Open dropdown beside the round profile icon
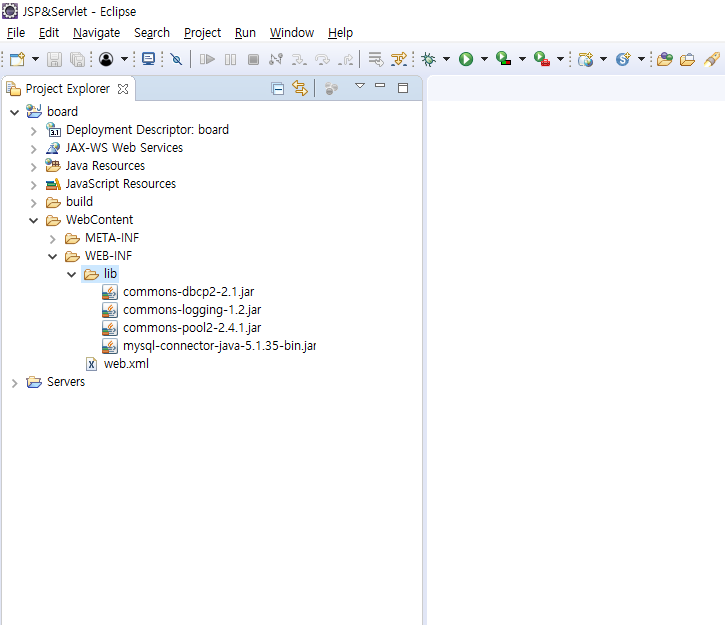This screenshot has height=625, width=725. pos(124,59)
